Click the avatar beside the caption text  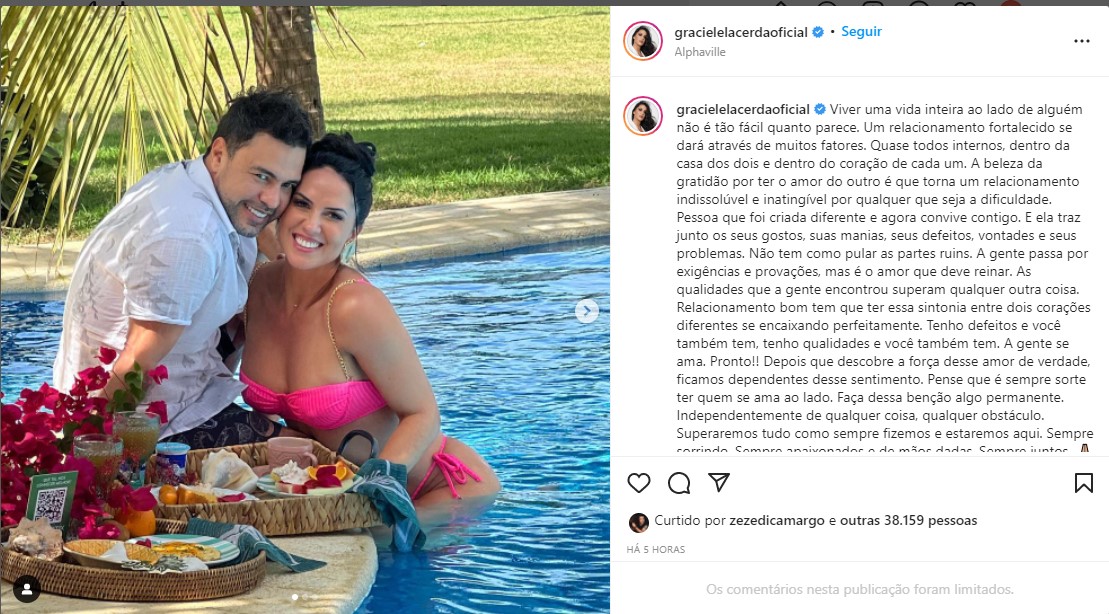pos(642,116)
